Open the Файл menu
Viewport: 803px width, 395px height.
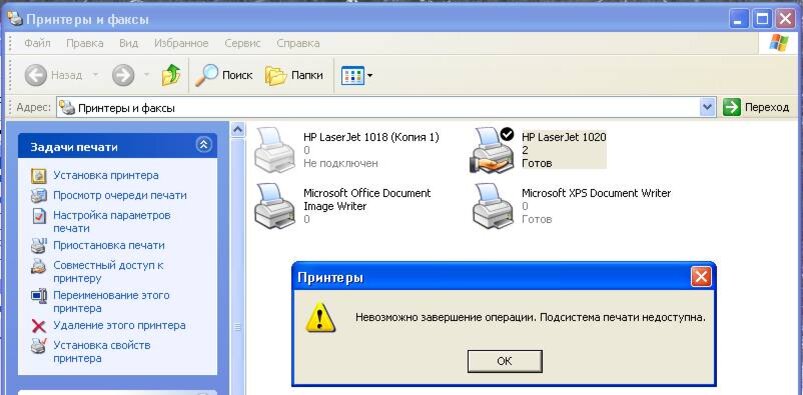[x=37, y=44]
